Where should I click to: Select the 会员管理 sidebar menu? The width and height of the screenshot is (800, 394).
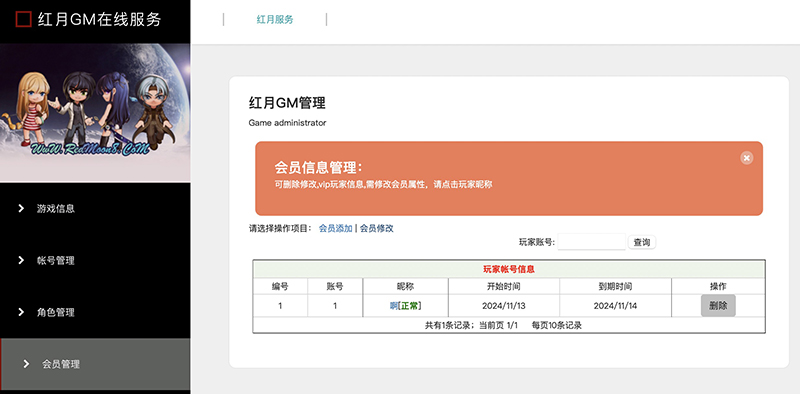tap(95, 364)
